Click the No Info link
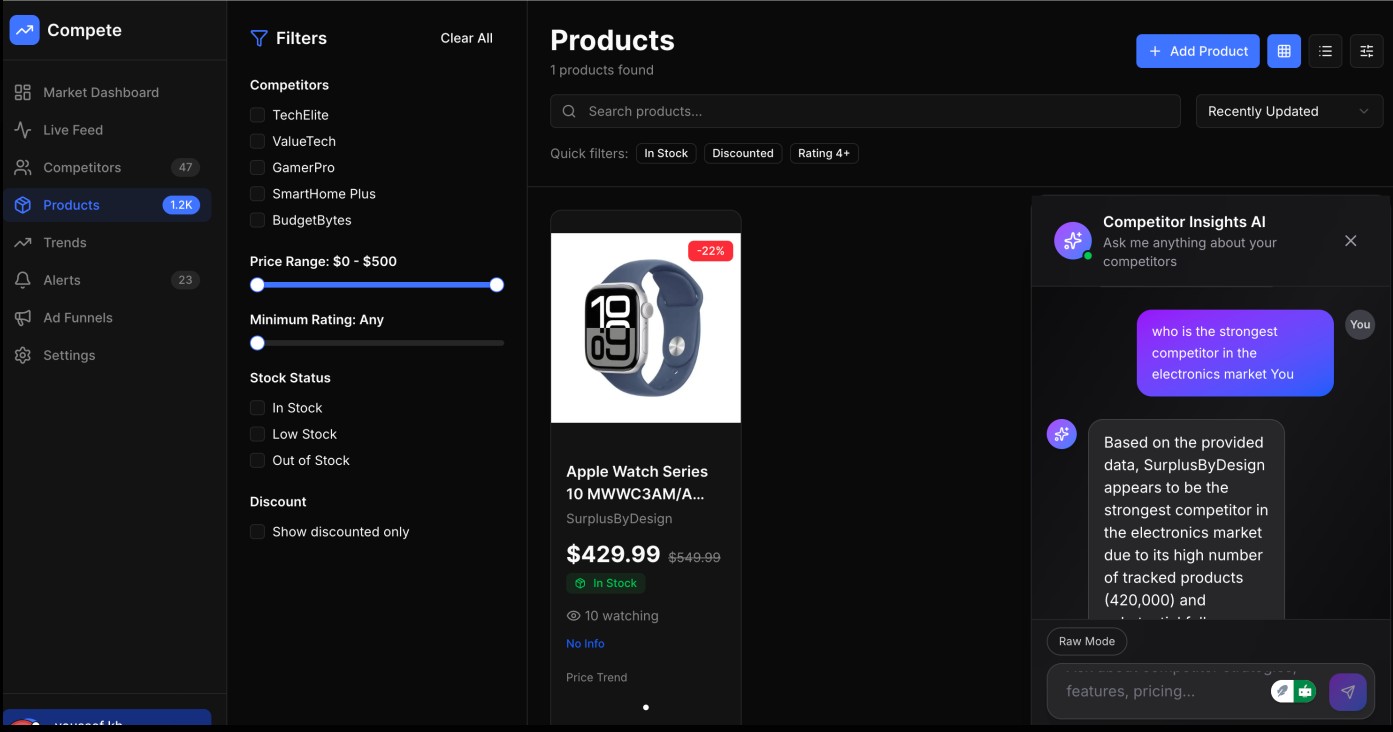1393x732 pixels. tap(585, 644)
